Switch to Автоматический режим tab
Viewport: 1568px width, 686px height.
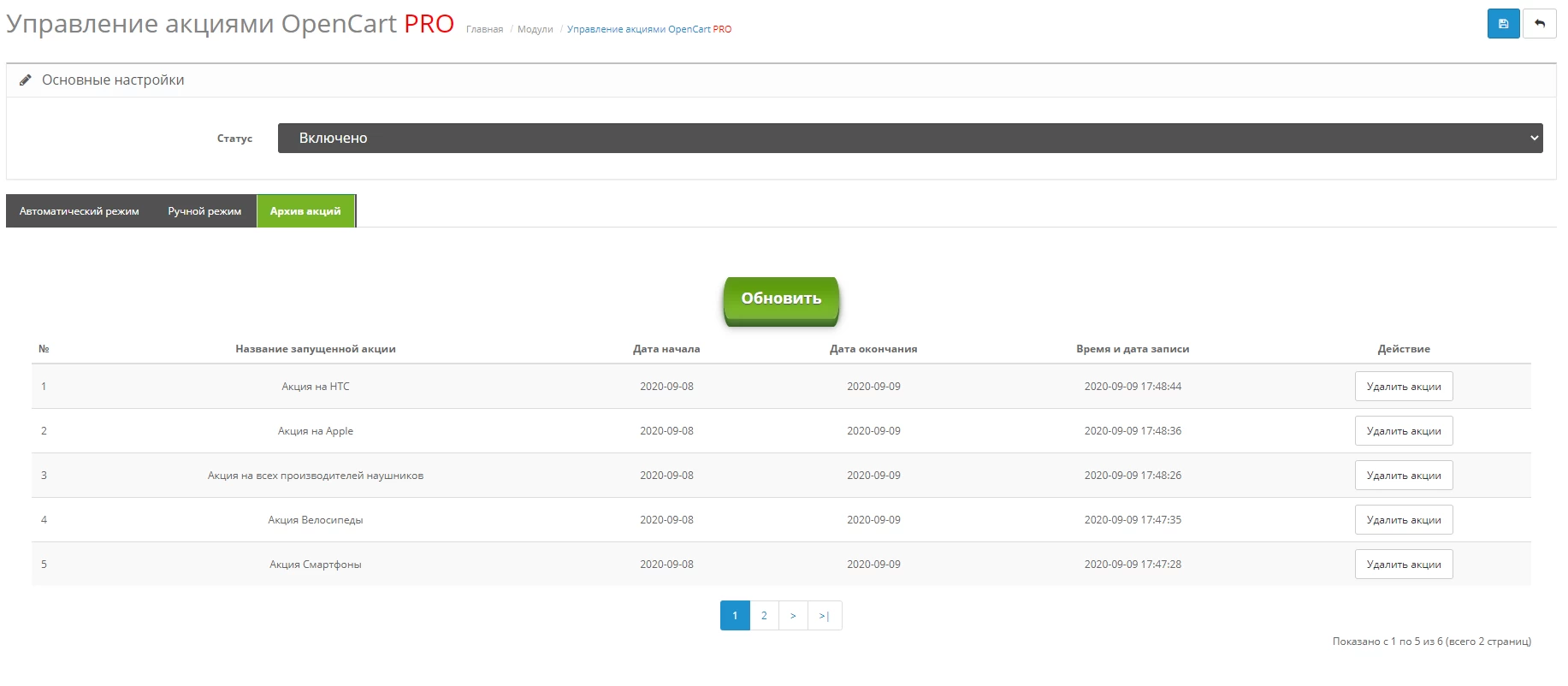click(x=80, y=211)
